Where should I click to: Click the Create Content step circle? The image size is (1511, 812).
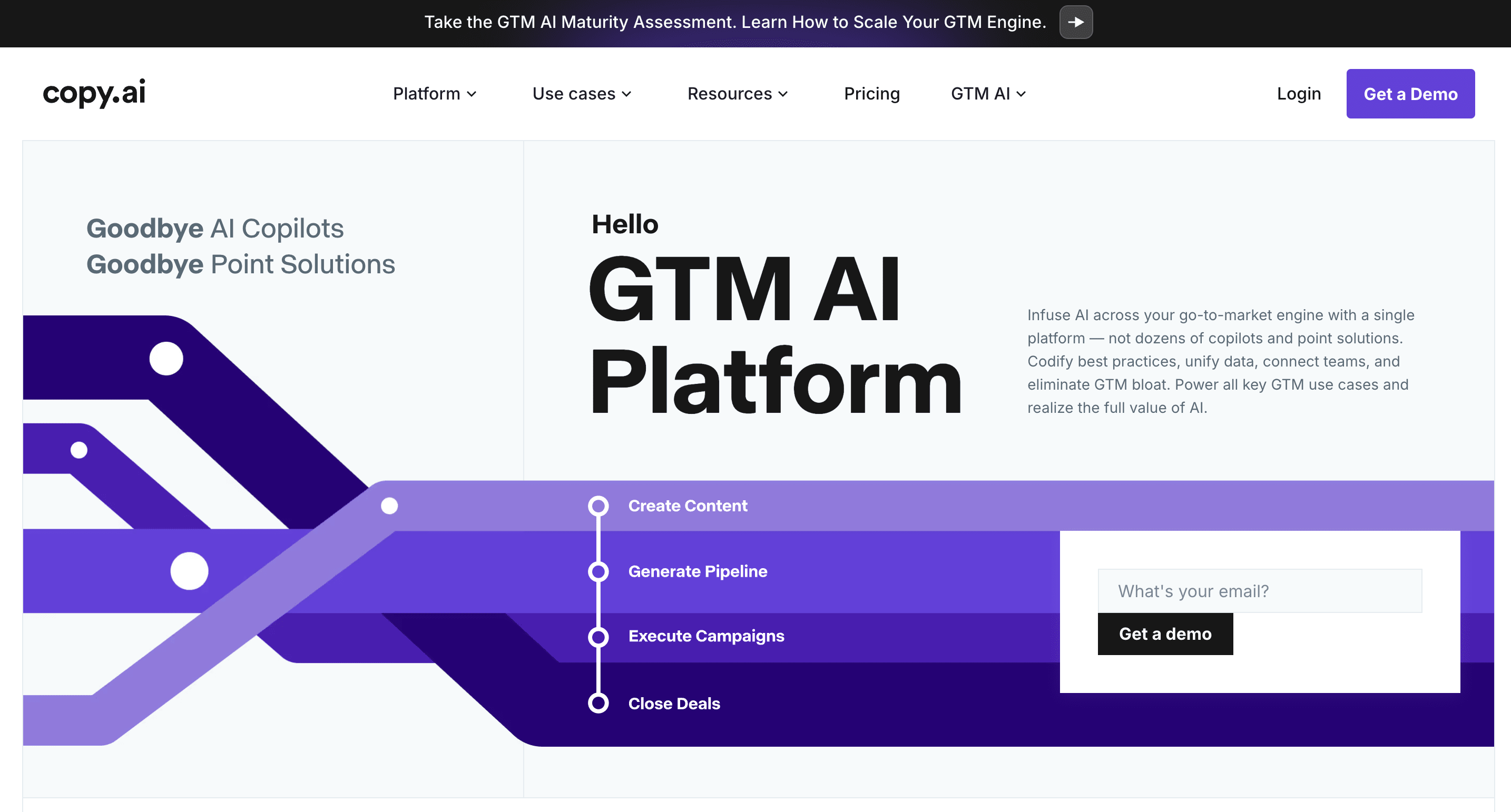tap(598, 506)
